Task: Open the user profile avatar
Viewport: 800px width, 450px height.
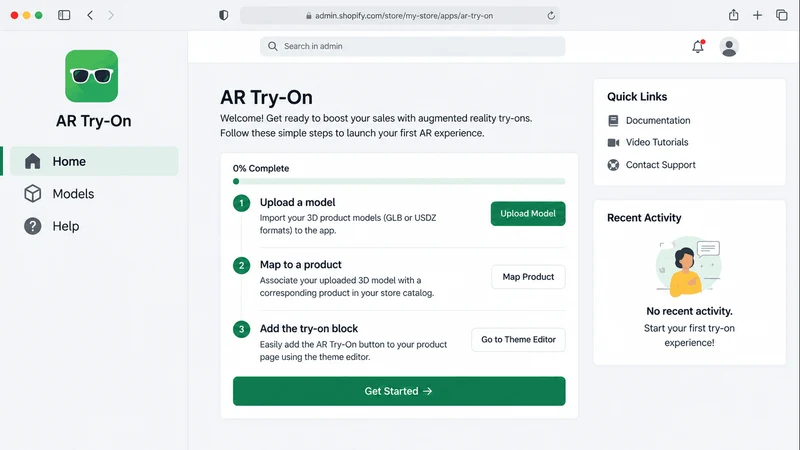Action: tap(729, 47)
